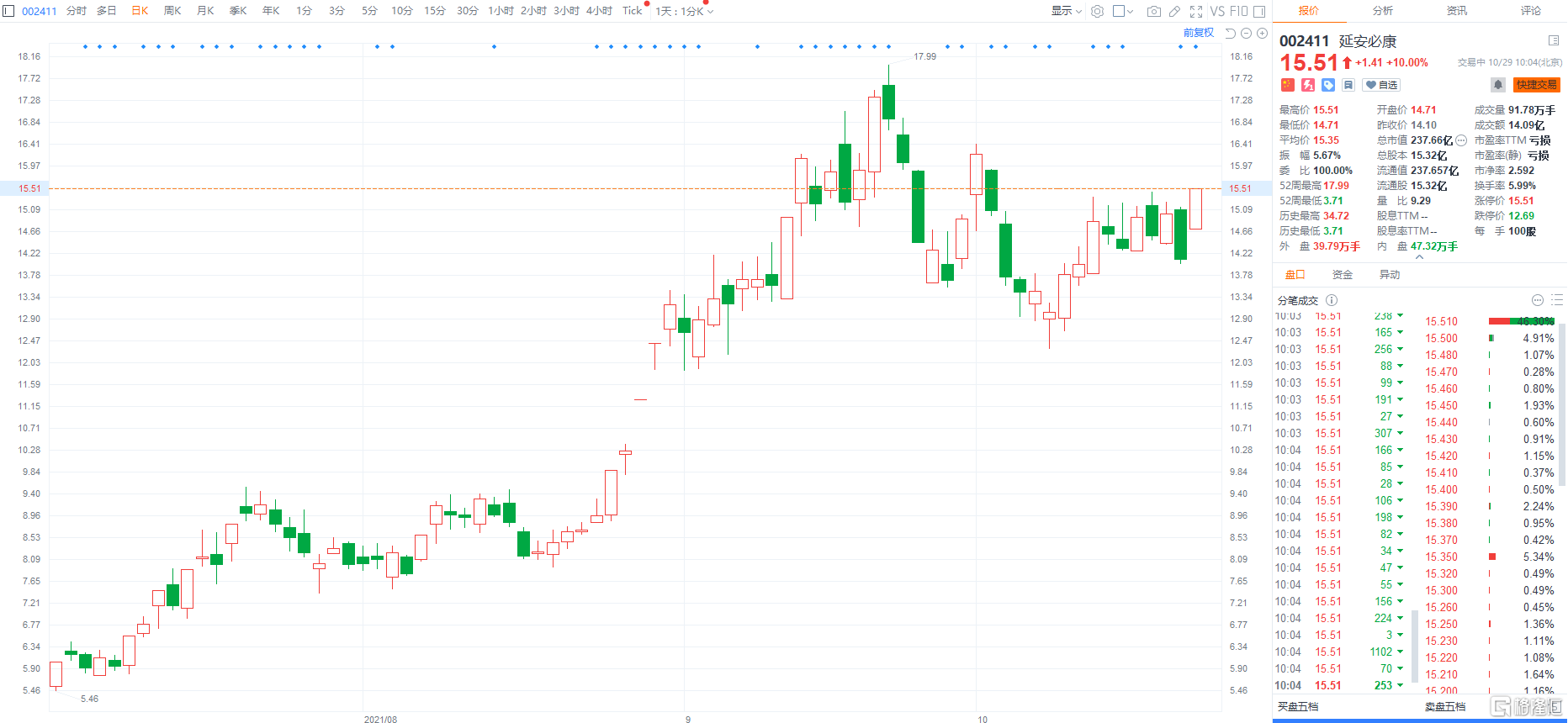Viewport: 1568px width, 723px height.
Task: Enter fullscreen chart mode
Action: click(1196, 11)
